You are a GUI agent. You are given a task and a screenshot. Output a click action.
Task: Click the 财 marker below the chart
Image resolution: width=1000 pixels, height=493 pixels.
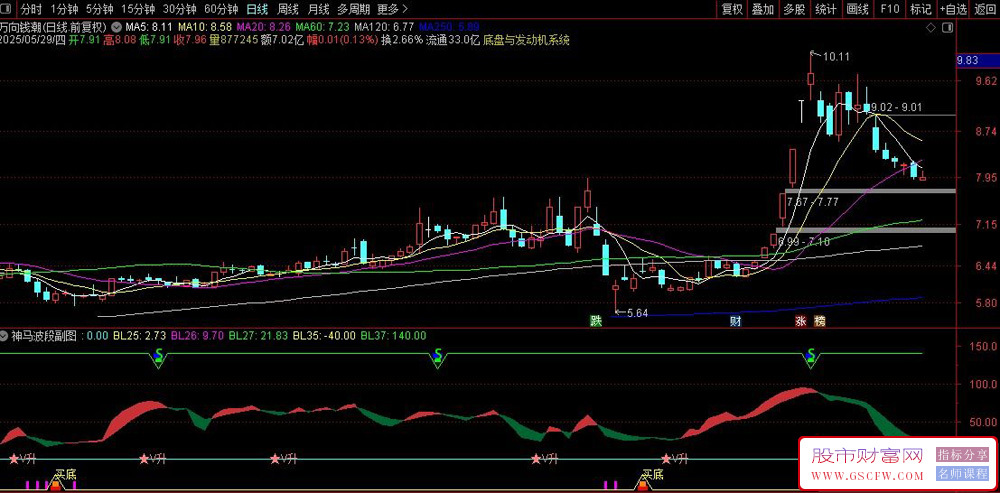735,321
